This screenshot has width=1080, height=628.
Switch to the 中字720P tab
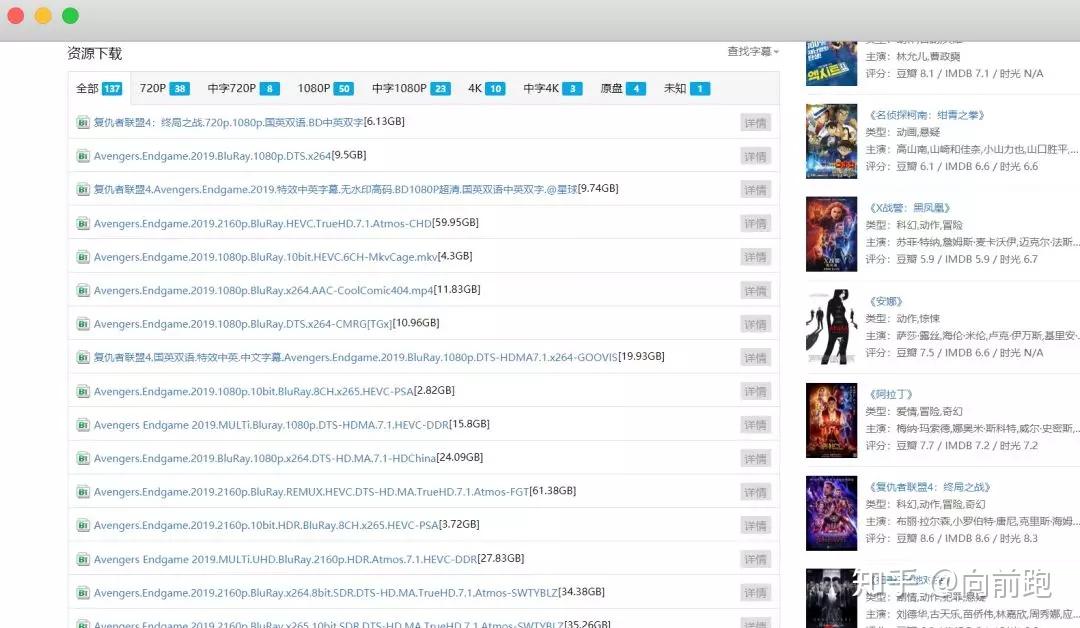(x=243, y=88)
